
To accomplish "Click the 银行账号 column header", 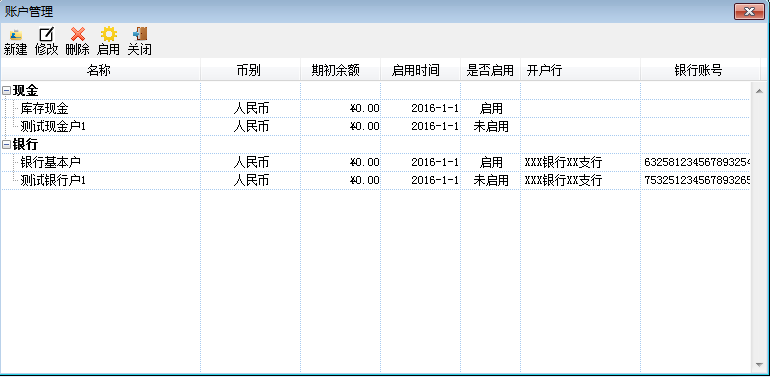I will [x=700, y=71].
